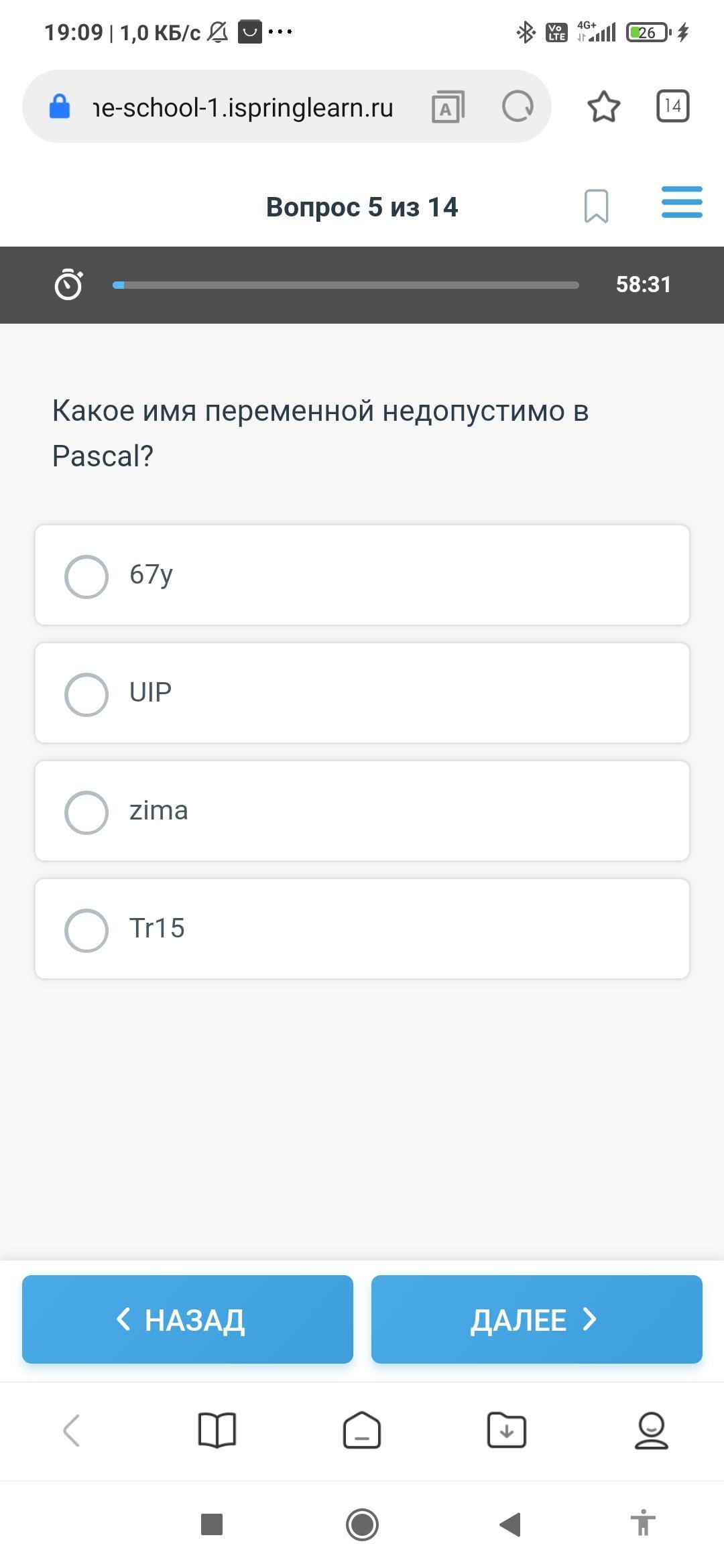The image size is (724, 1568).
Task: Select the answer 67y
Action: point(86,576)
